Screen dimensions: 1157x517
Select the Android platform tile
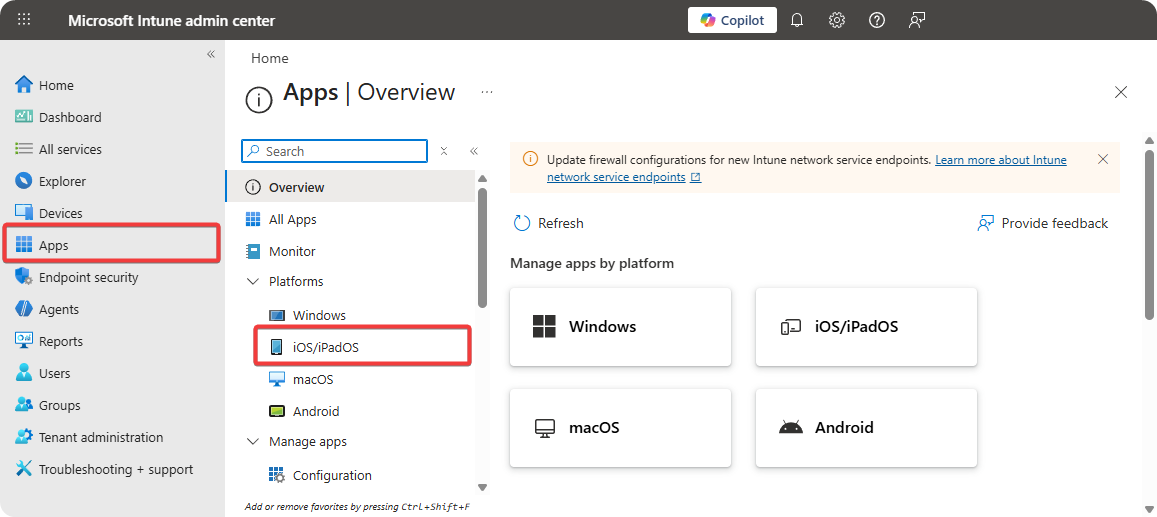coord(866,427)
